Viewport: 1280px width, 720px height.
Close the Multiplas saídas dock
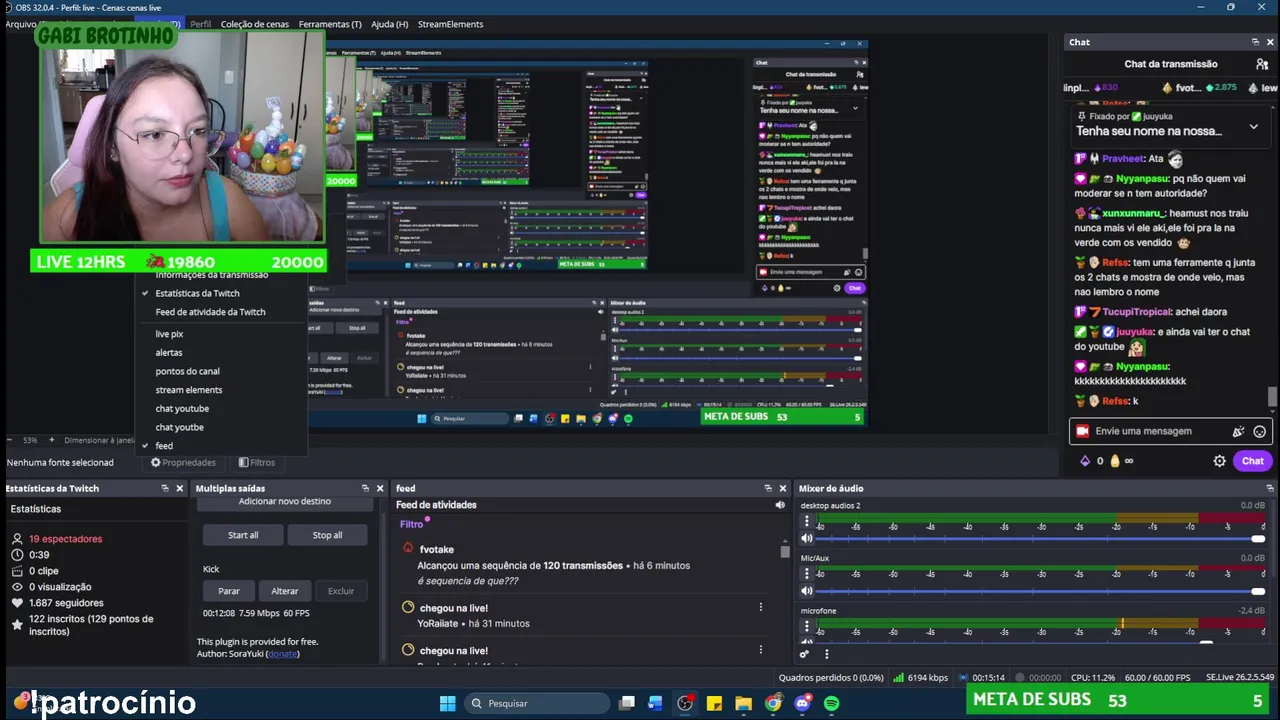click(x=380, y=488)
